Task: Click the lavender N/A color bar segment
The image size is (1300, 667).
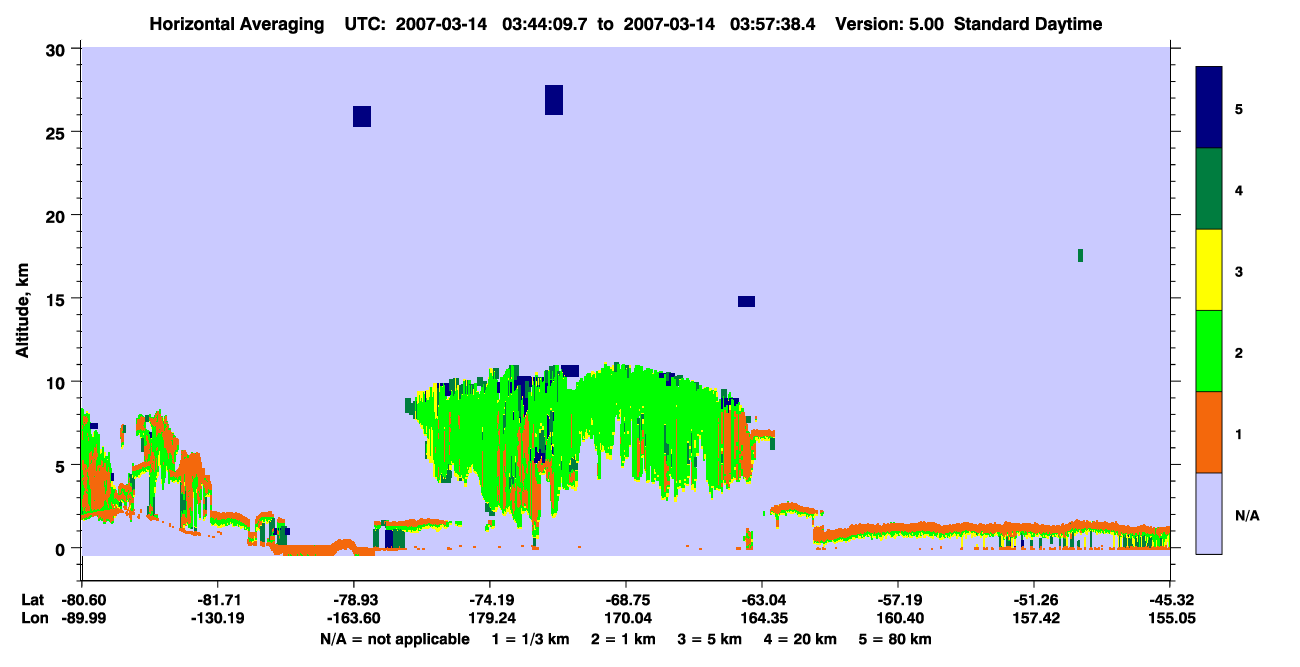Action: [x=1209, y=513]
